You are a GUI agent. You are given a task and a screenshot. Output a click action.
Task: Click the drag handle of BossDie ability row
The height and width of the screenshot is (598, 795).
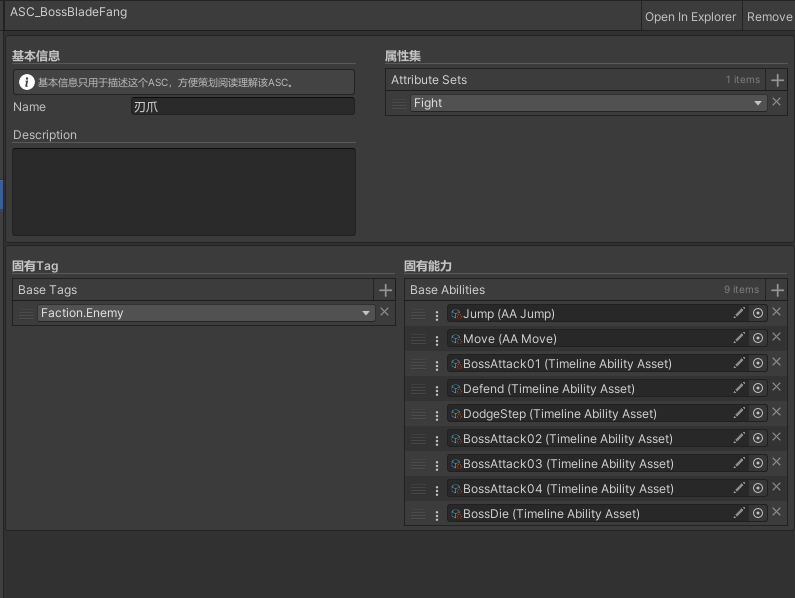coord(418,514)
